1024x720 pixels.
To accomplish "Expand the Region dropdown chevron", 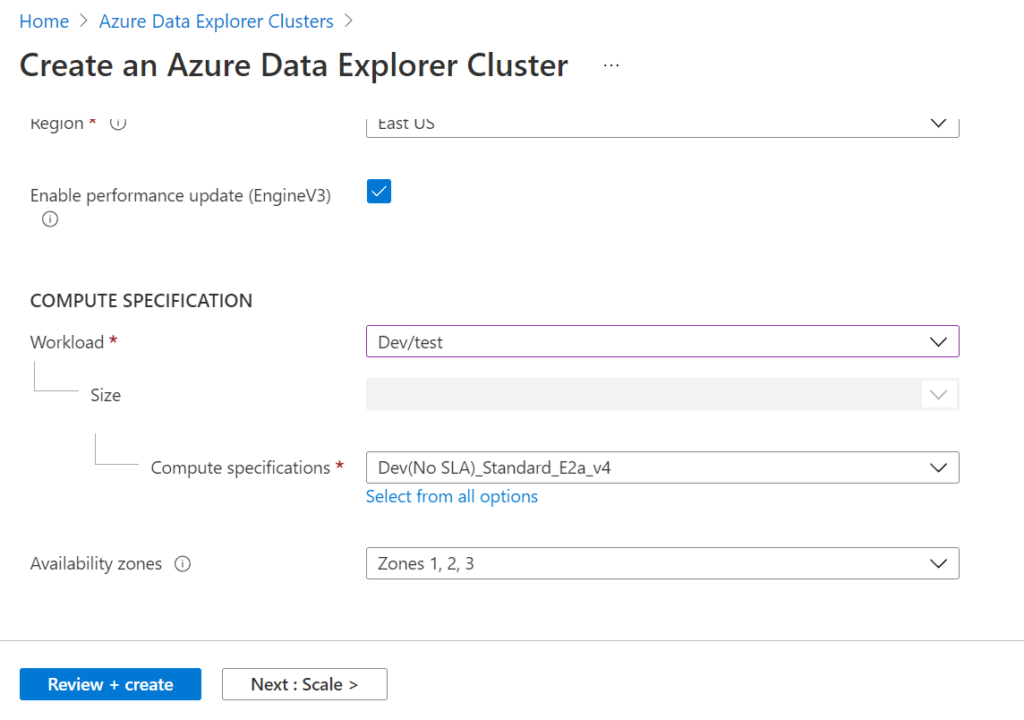I will (x=938, y=123).
